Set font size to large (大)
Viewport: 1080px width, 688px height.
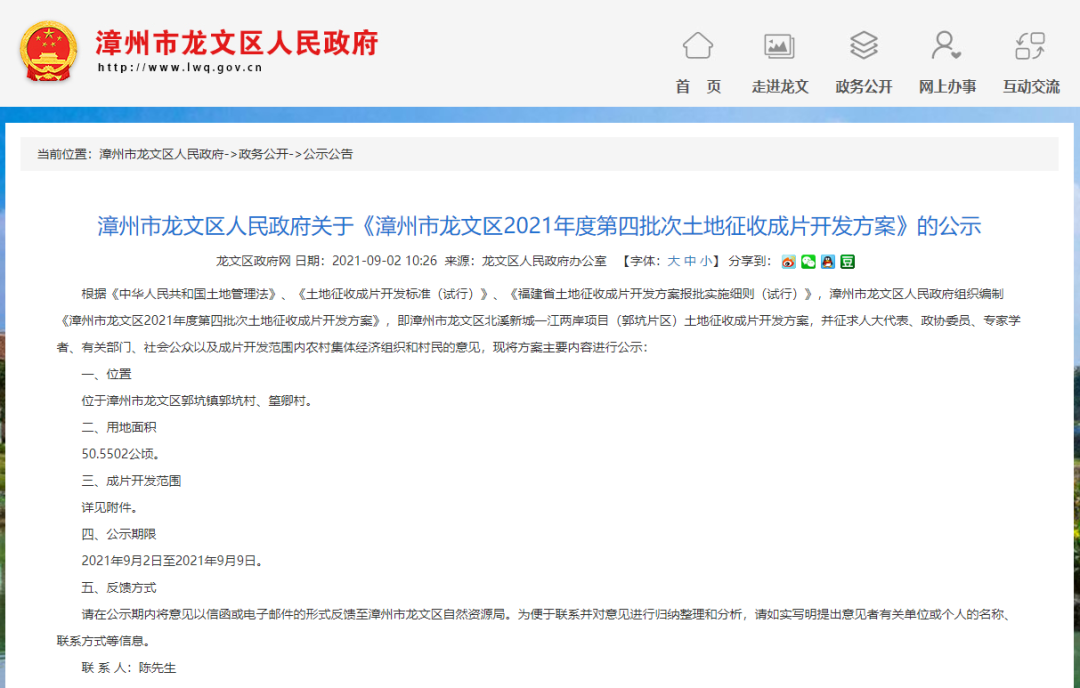pos(673,261)
